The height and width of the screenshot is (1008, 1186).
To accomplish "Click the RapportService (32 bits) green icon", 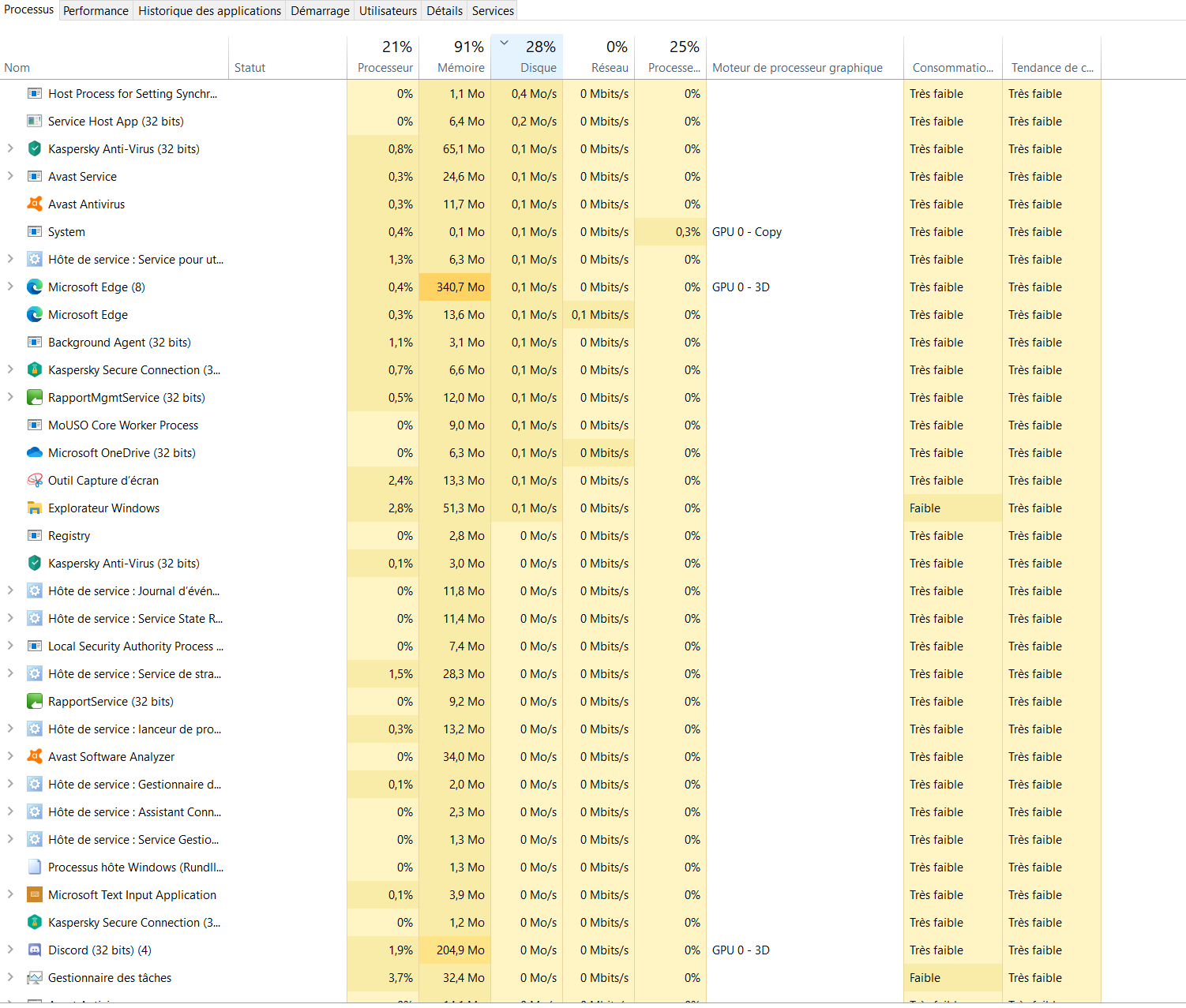I will coord(35,701).
